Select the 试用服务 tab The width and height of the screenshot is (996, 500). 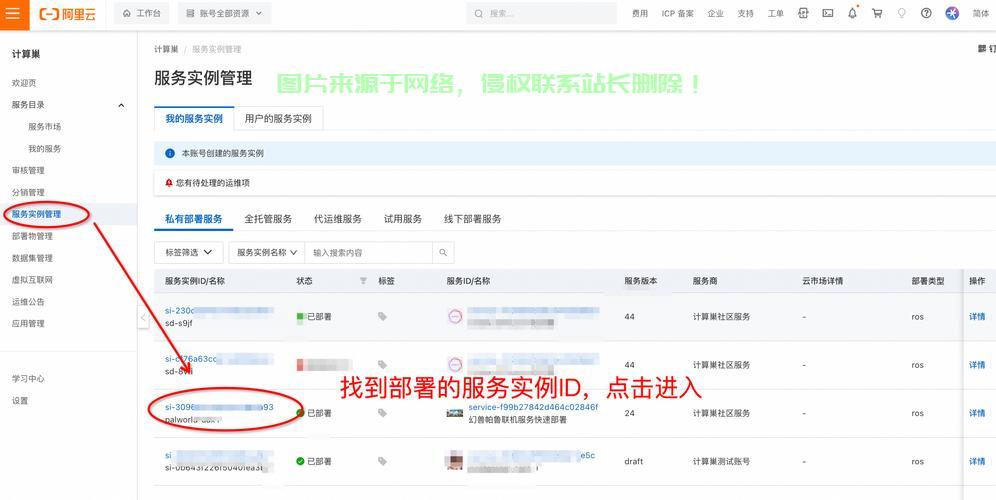tap(402, 219)
